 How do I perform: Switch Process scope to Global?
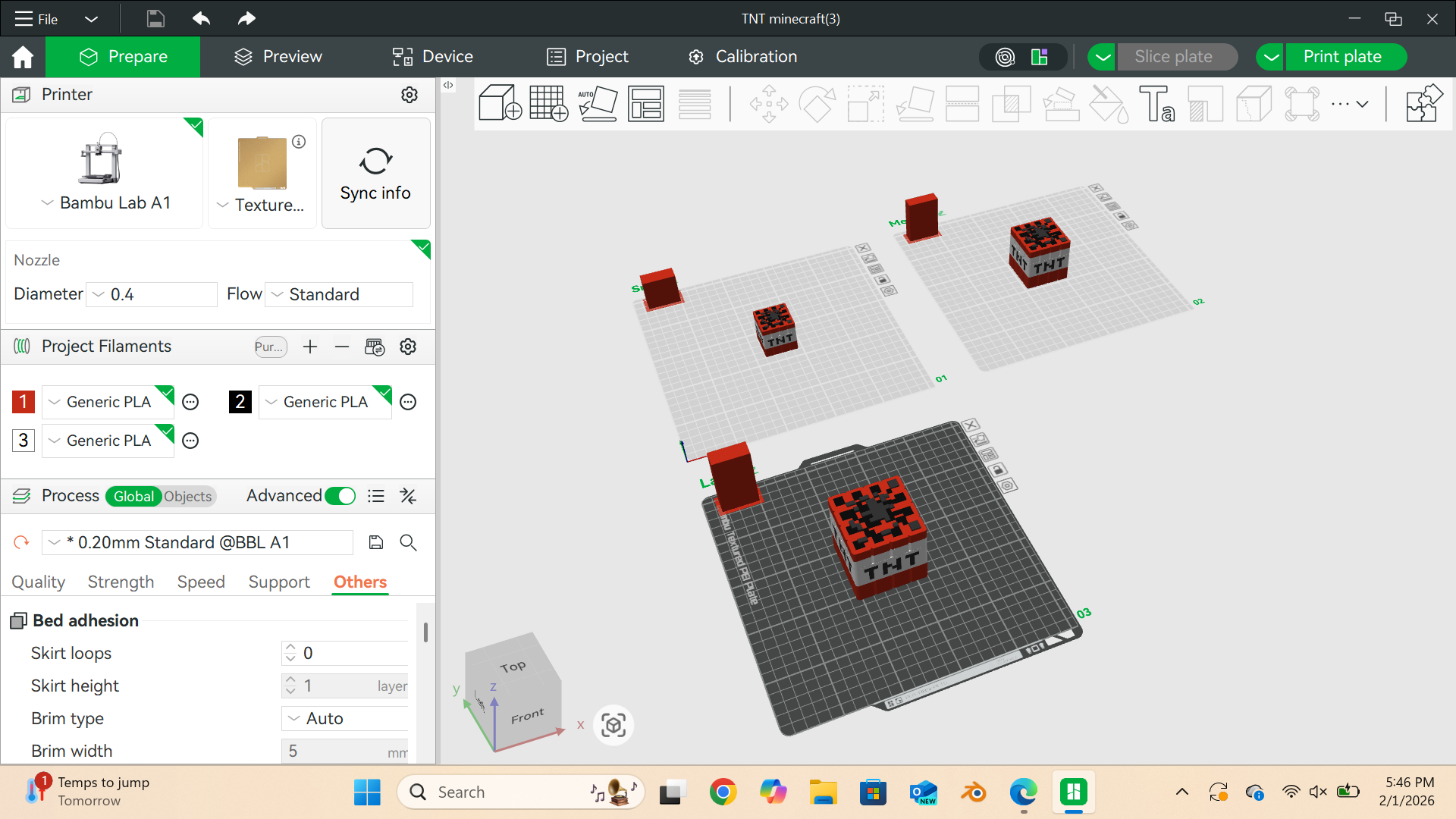pos(133,496)
